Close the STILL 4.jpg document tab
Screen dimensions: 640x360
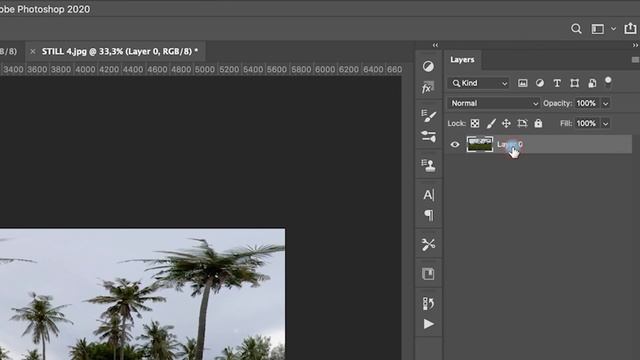pos(33,51)
